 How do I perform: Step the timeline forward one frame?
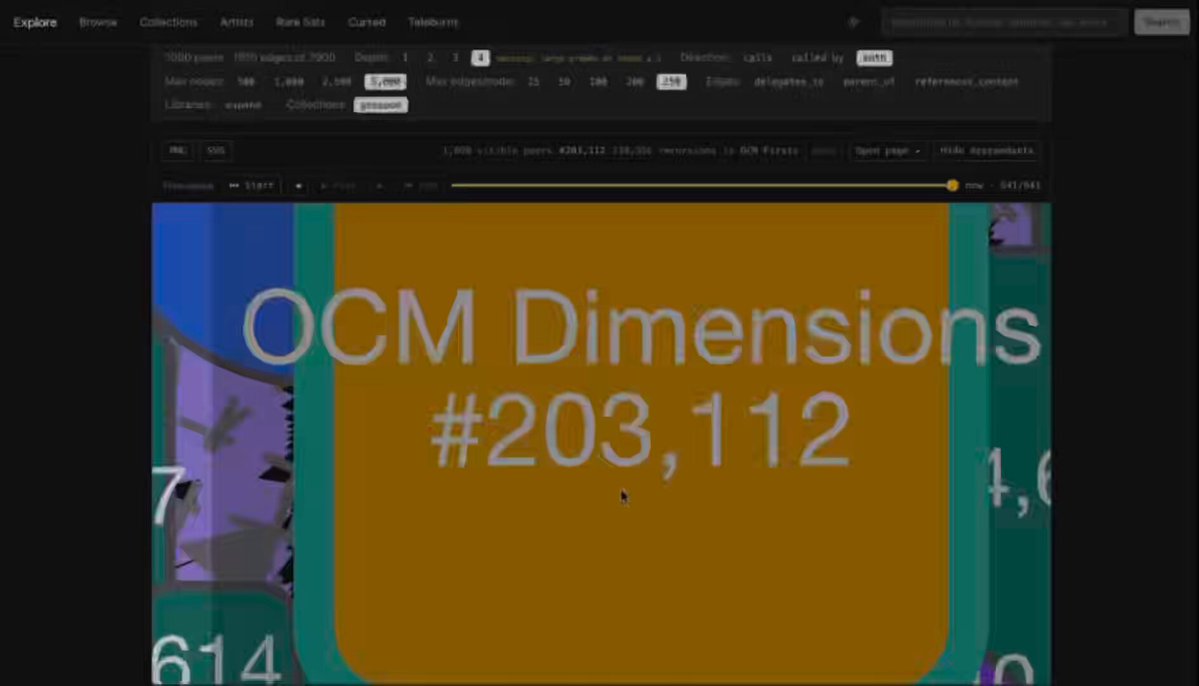(379, 186)
